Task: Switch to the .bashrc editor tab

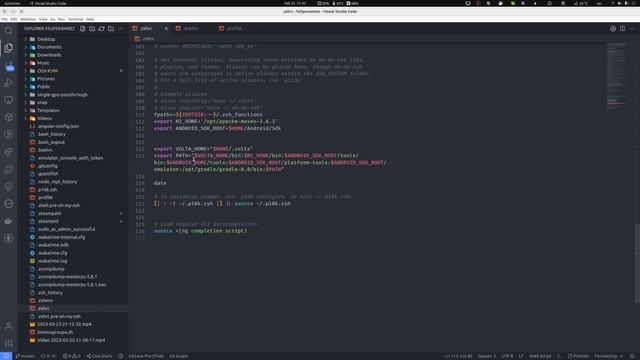Action: click(x=191, y=29)
